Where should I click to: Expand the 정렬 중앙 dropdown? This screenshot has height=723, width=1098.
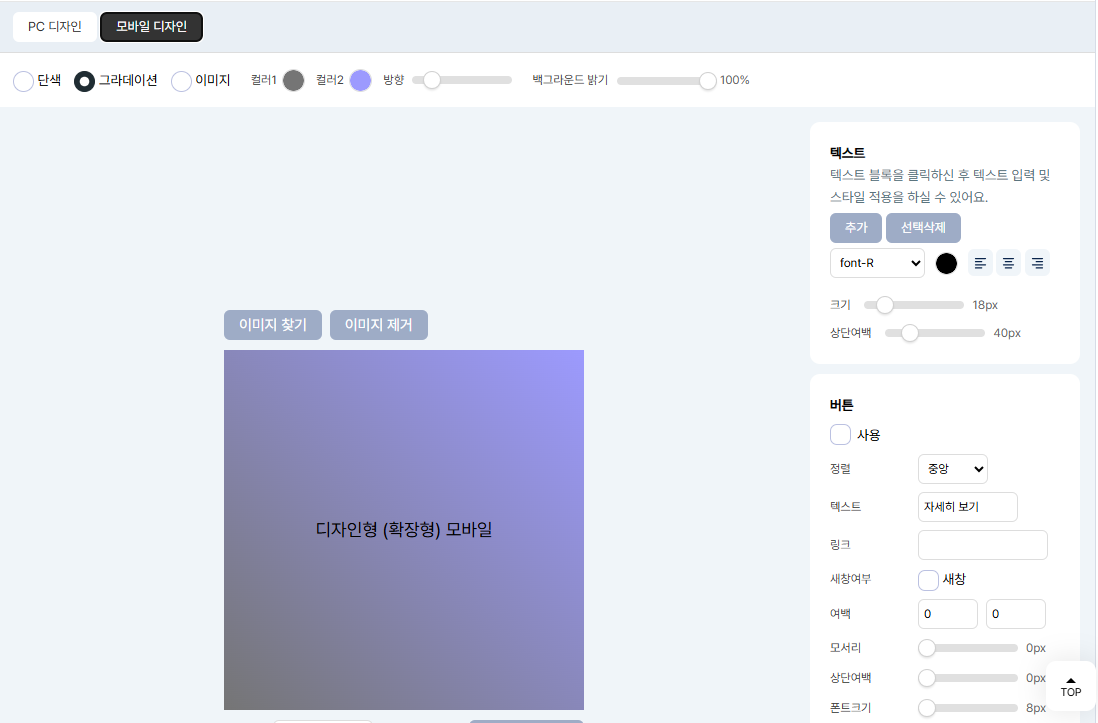click(x=952, y=468)
